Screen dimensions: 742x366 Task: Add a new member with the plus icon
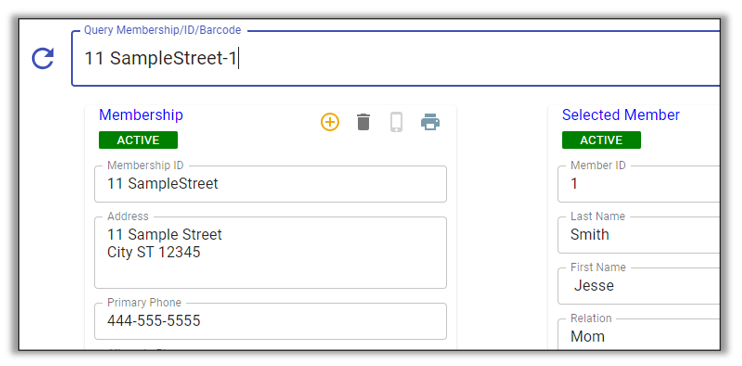pos(330,122)
